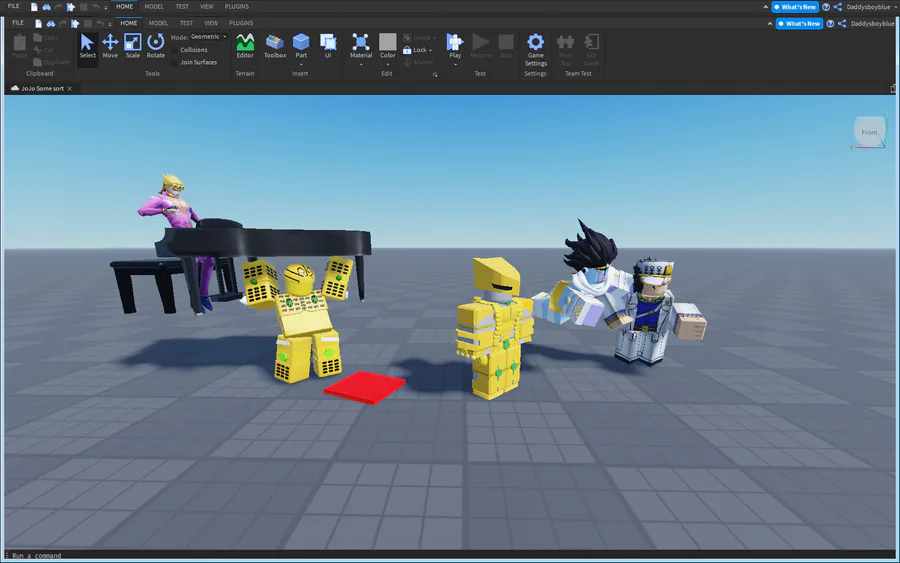This screenshot has width=900, height=563.
Task: Open FILE menu in the top row
Action: pyautogui.click(x=14, y=6)
